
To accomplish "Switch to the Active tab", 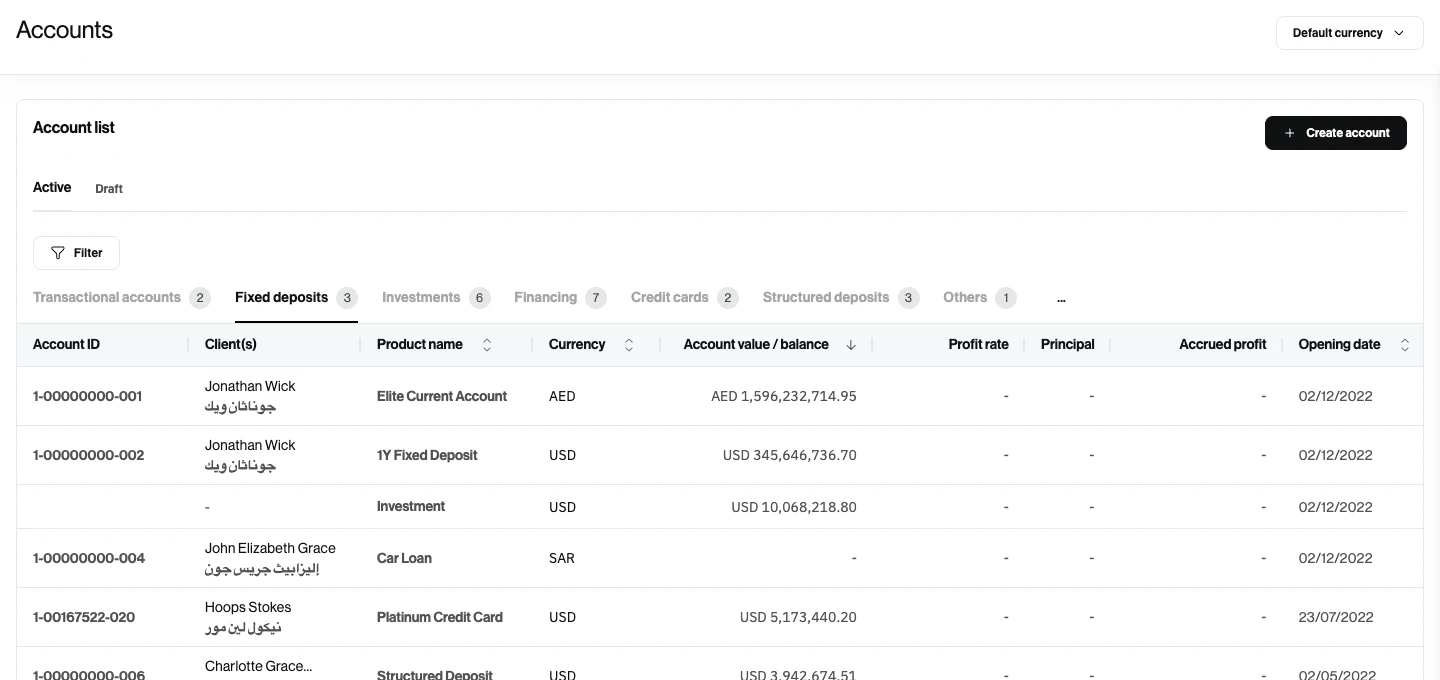I will (52, 187).
